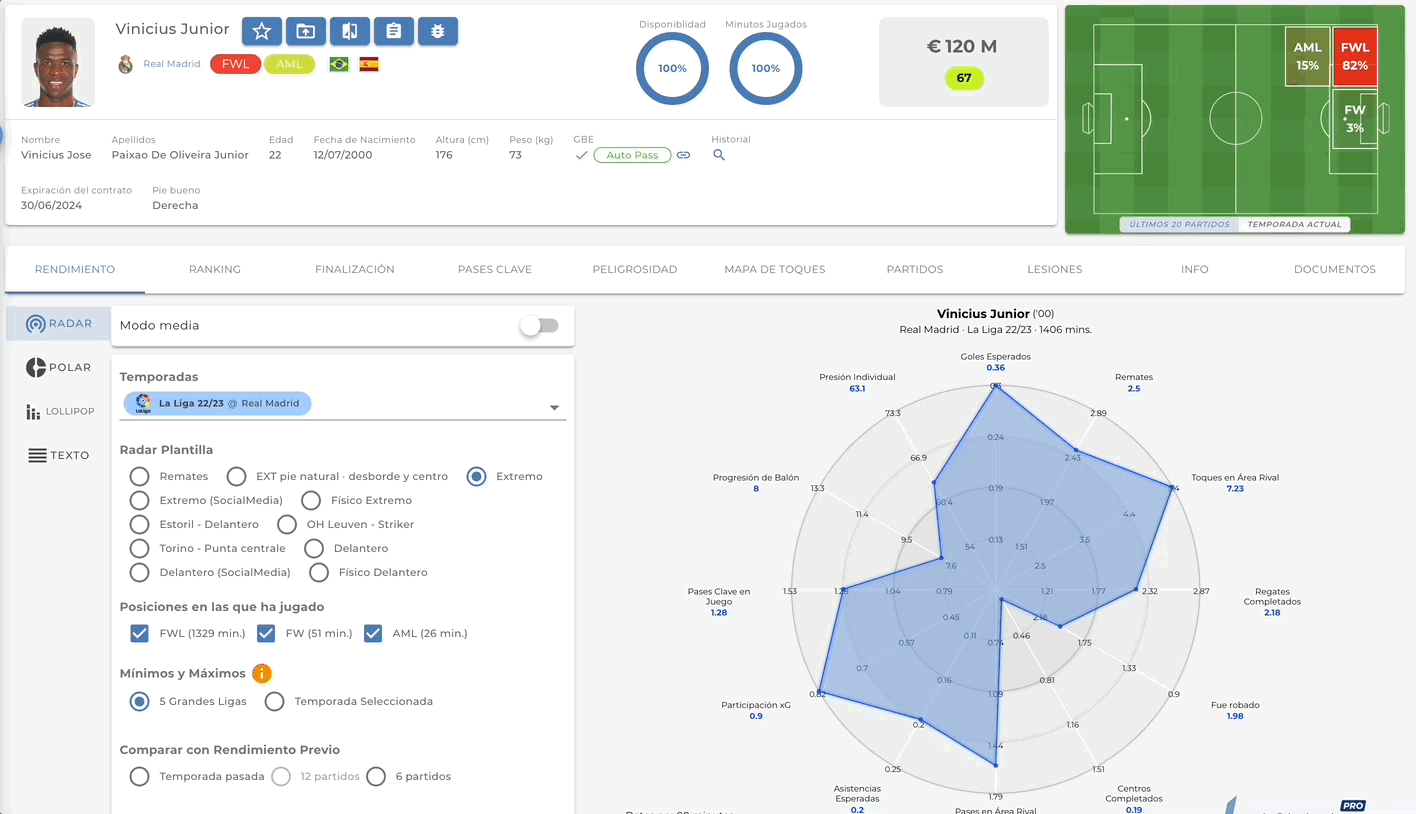
Task: Select 6 partidos comparison
Action: coord(376,776)
